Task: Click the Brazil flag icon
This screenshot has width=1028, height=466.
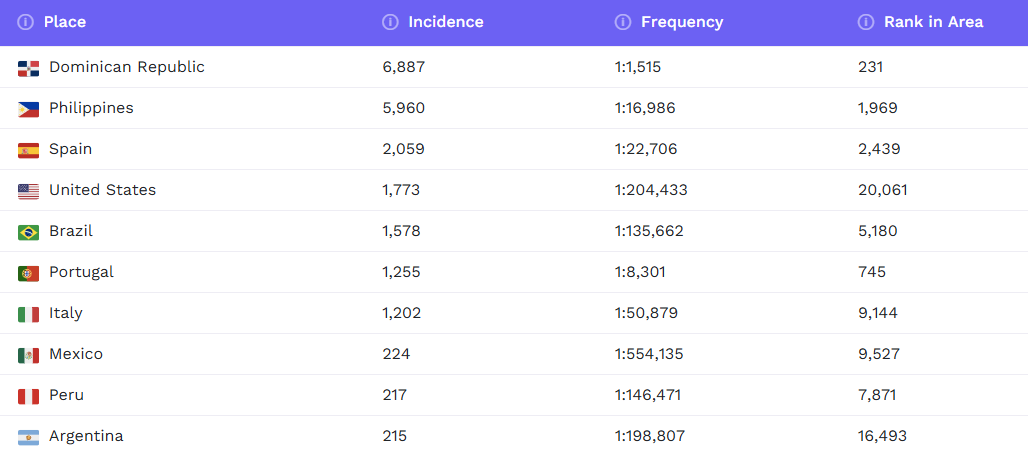Action: 28,233
